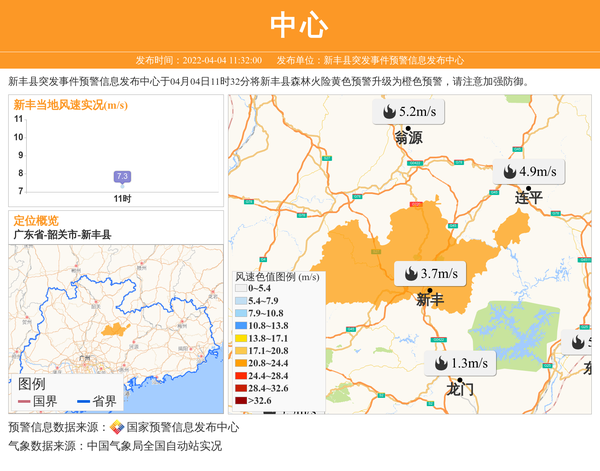Viewport: 600px width, 471px height.
Task: Select the 龙门 city label on the map
Action: point(460,390)
